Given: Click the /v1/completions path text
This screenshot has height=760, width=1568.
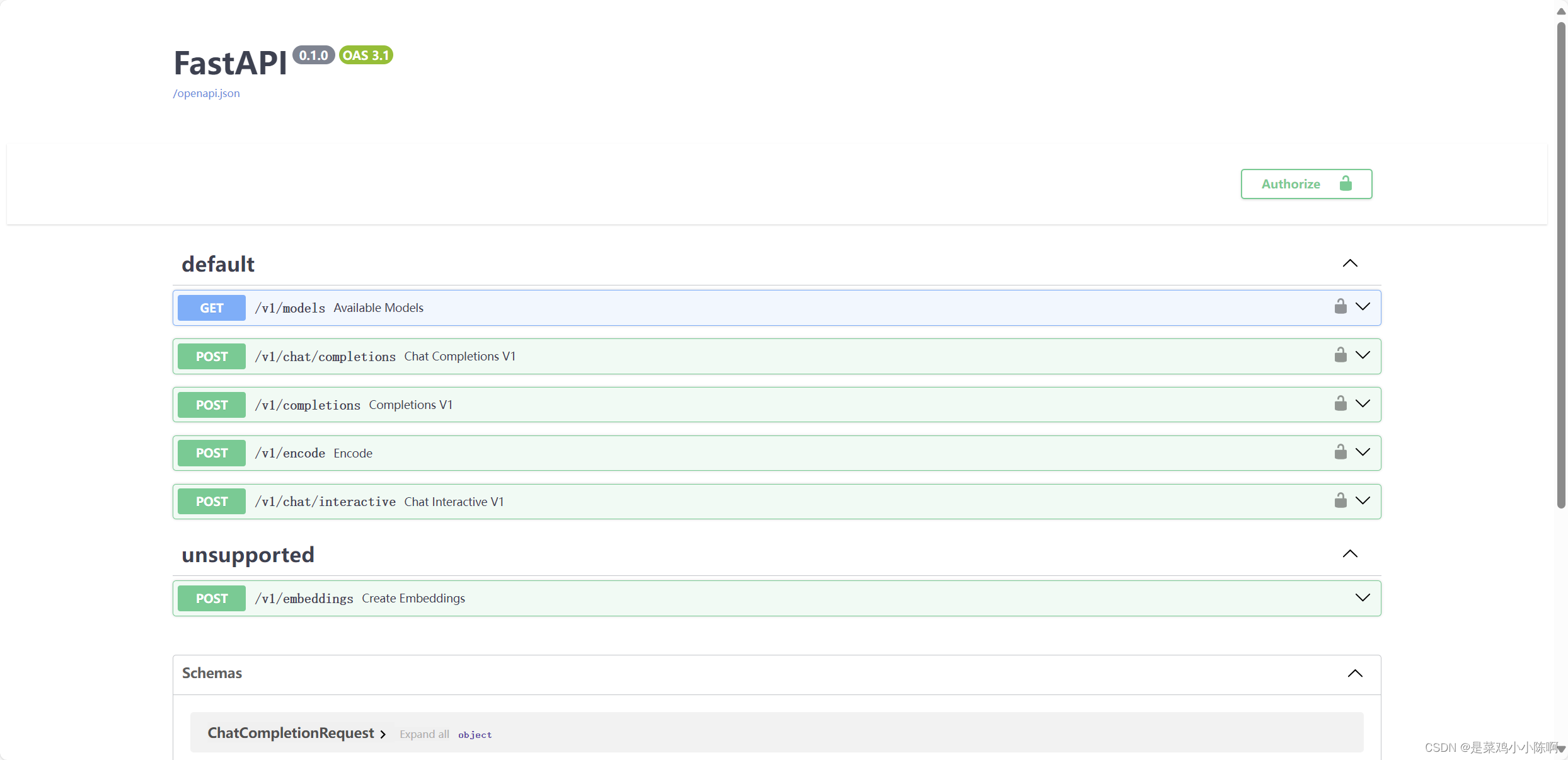Looking at the screenshot, I should tap(308, 405).
